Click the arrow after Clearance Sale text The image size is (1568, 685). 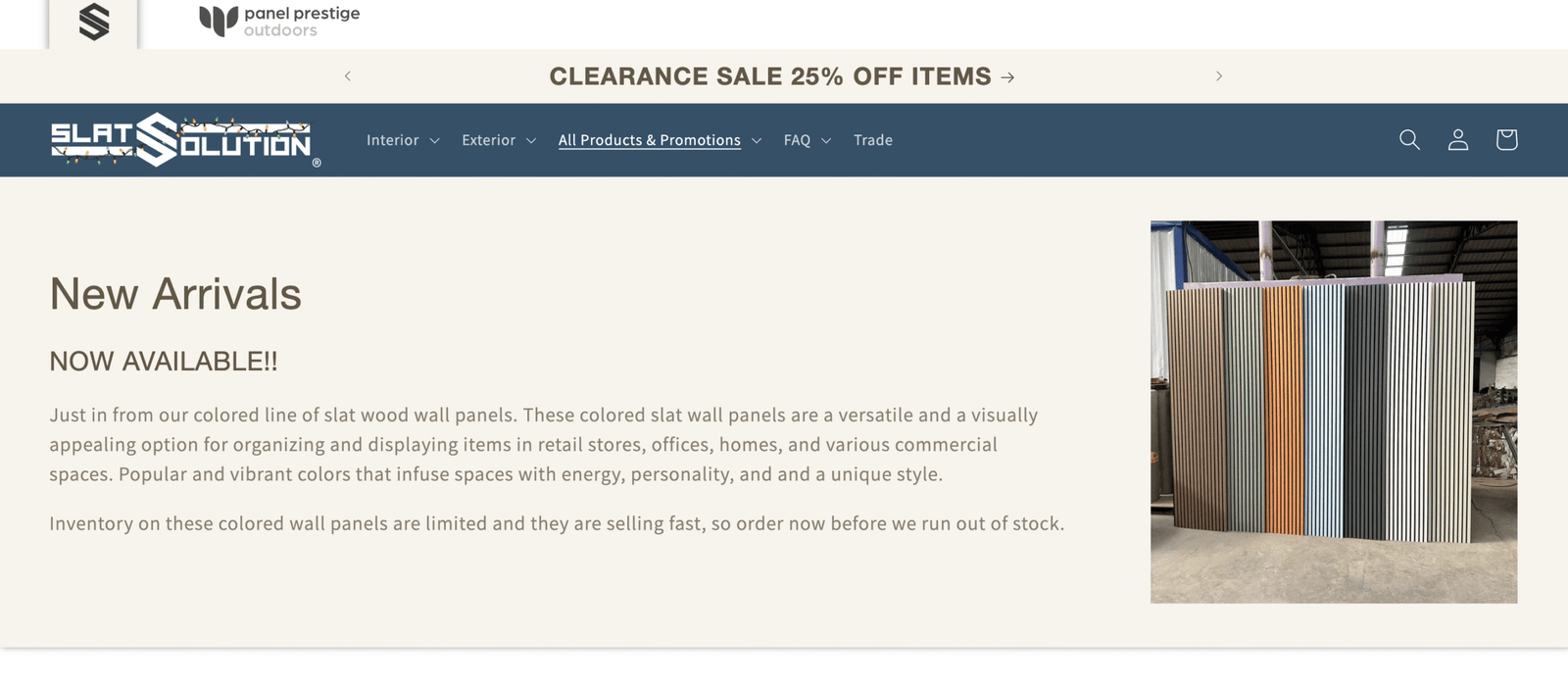[1007, 77]
